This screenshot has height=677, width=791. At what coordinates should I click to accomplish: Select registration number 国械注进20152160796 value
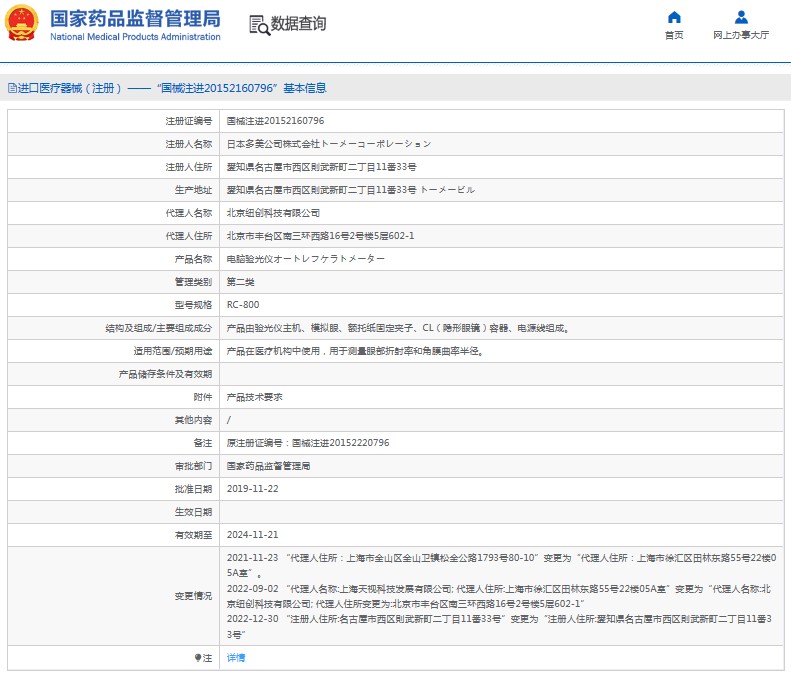(275, 121)
